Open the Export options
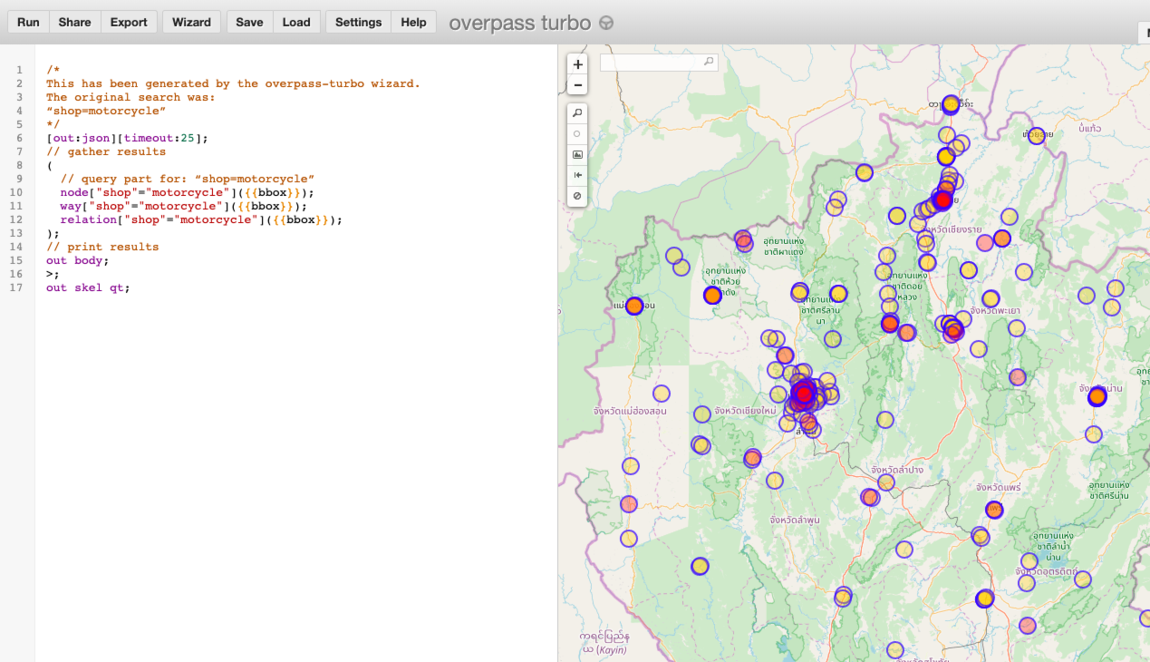 128,22
